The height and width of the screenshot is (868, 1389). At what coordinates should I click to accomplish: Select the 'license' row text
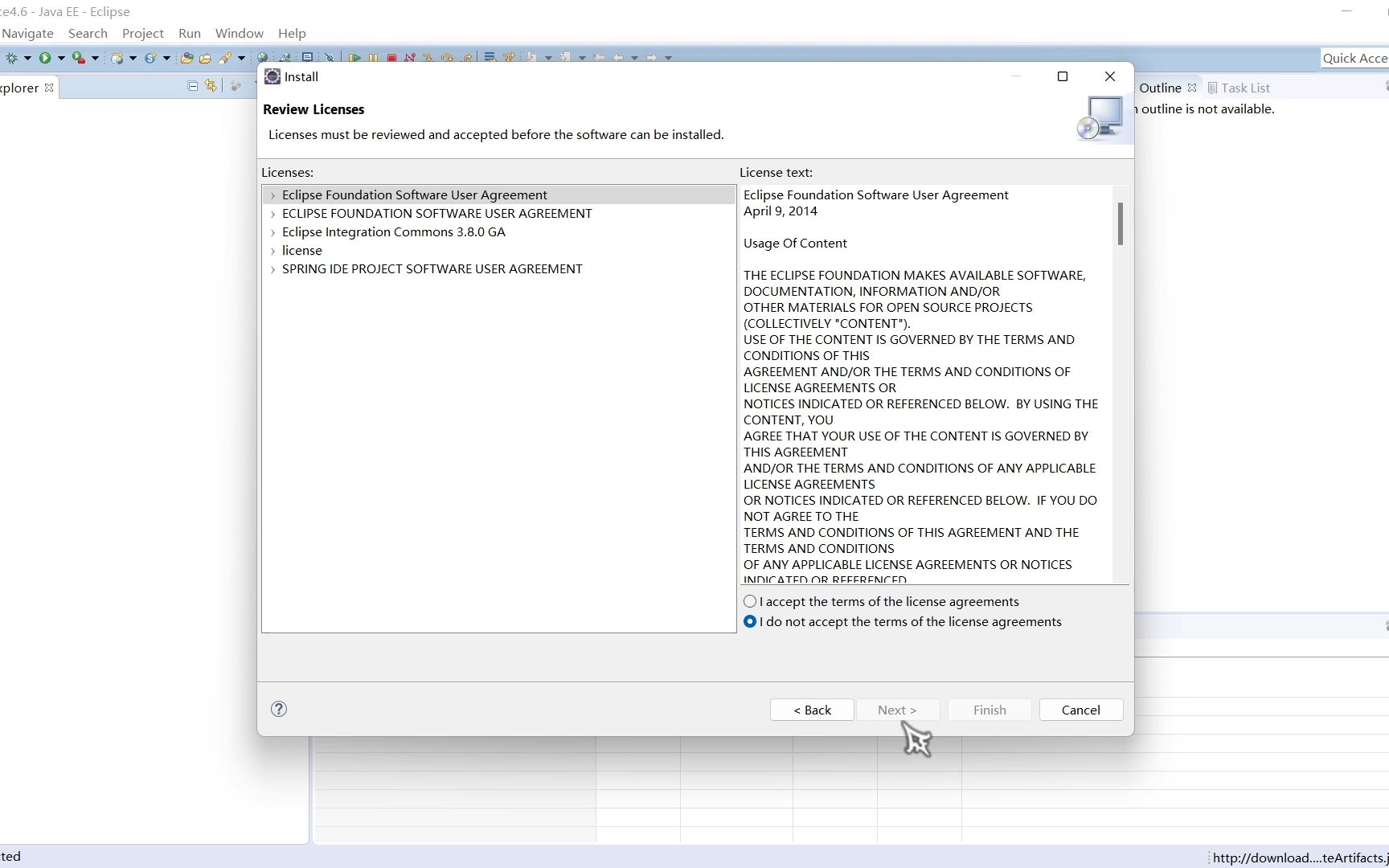302,251
